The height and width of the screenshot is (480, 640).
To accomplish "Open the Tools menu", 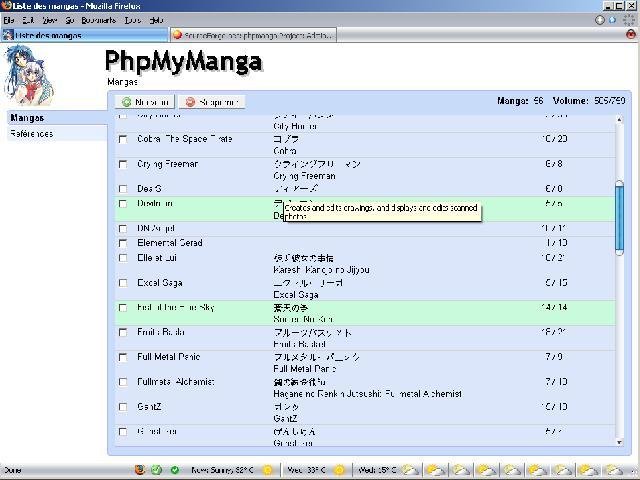I will [x=133, y=20].
